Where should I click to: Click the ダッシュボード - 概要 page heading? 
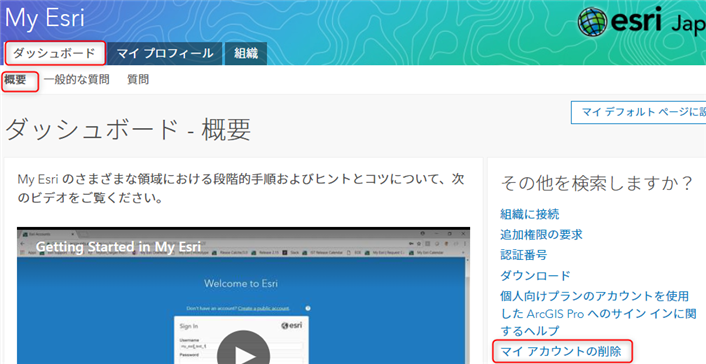pyautogui.click(x=128, y=130)
